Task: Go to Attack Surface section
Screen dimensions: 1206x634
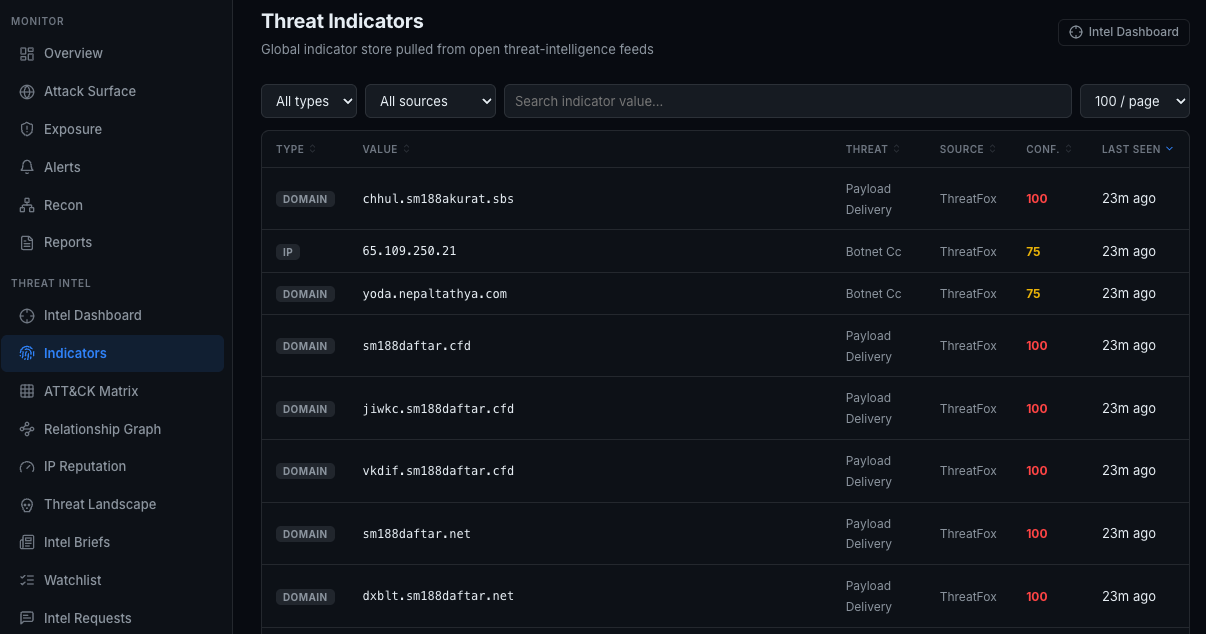Action: click(112, 91)
